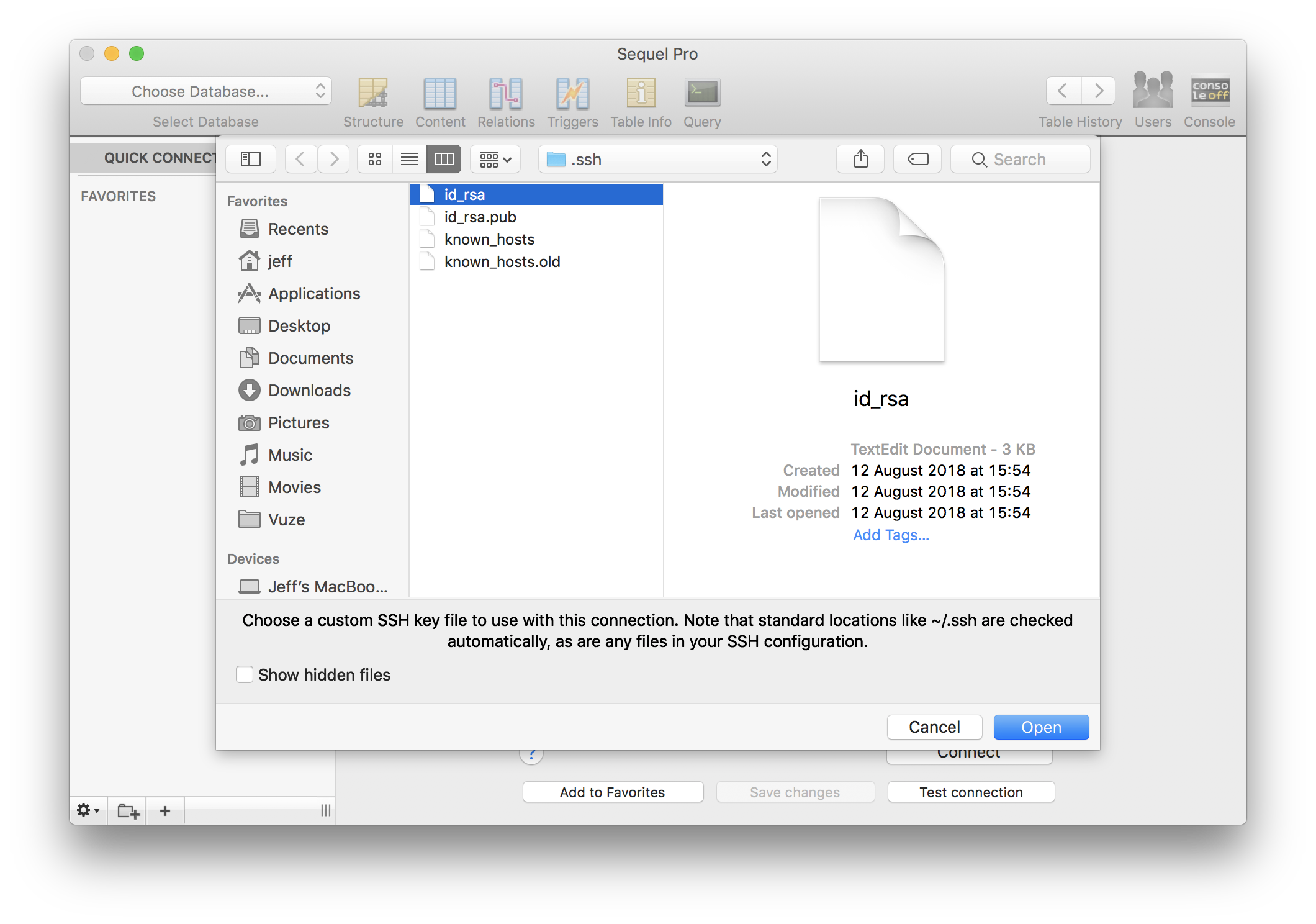
Task: Click the sidebar resize handle bars
Action: pos(325,810)
